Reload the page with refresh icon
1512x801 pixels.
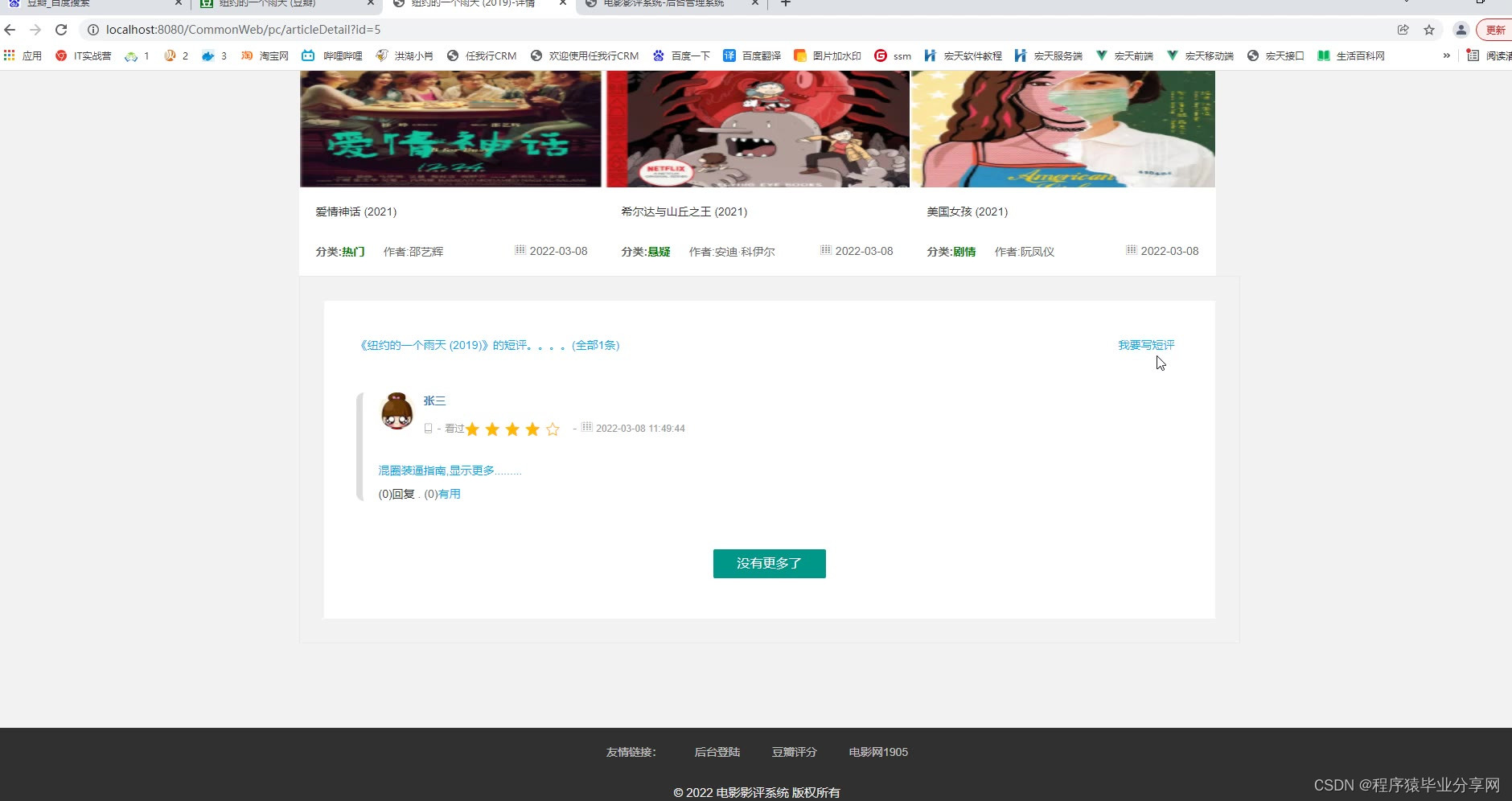click(61, 30)
